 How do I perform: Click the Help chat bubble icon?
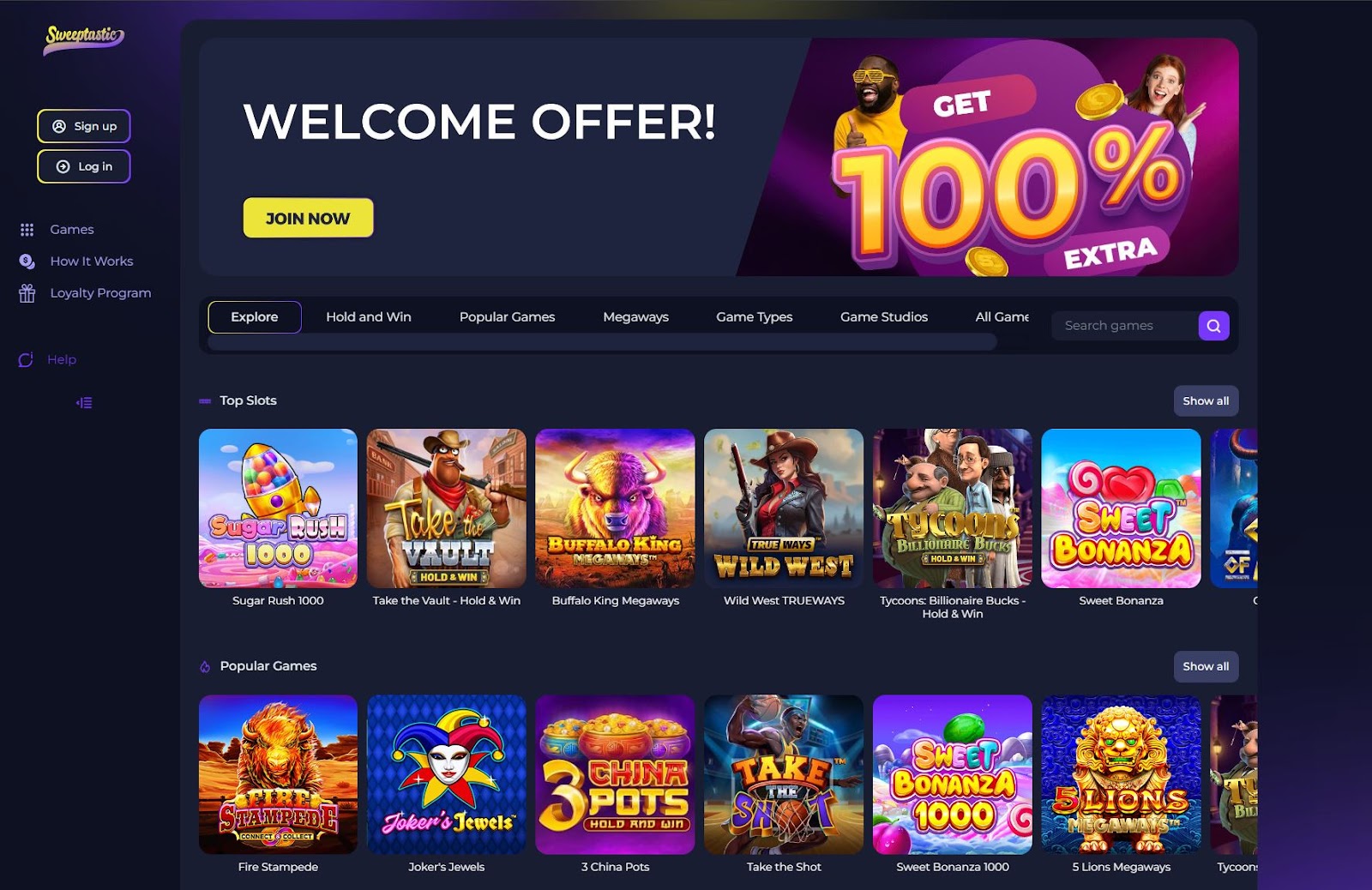tap(26, 360)
